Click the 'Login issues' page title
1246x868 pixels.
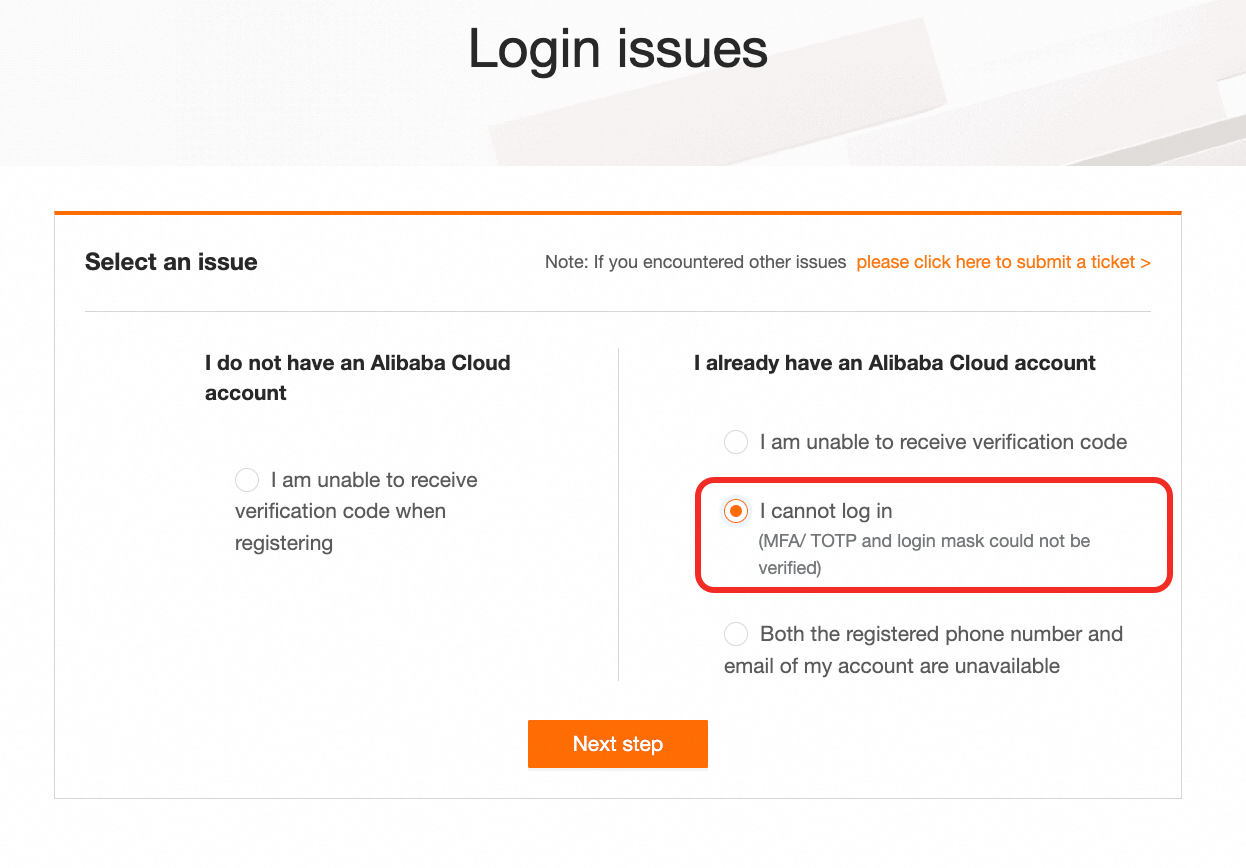point(618,49)
